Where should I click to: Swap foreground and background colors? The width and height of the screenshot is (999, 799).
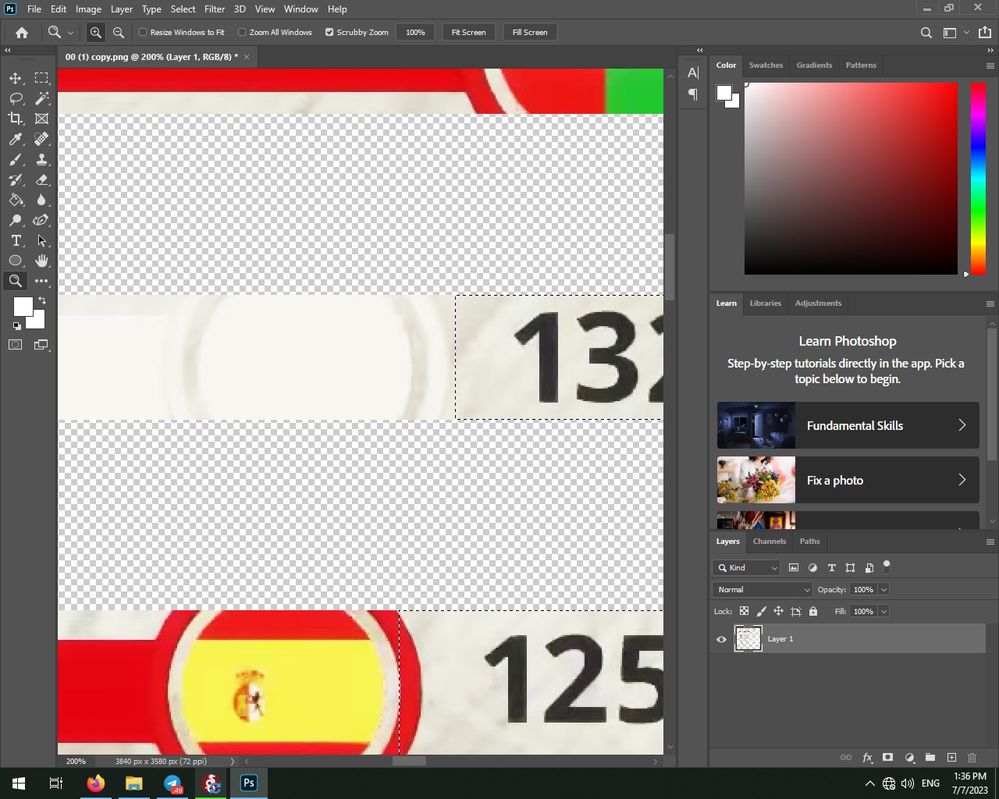(41, 300)
